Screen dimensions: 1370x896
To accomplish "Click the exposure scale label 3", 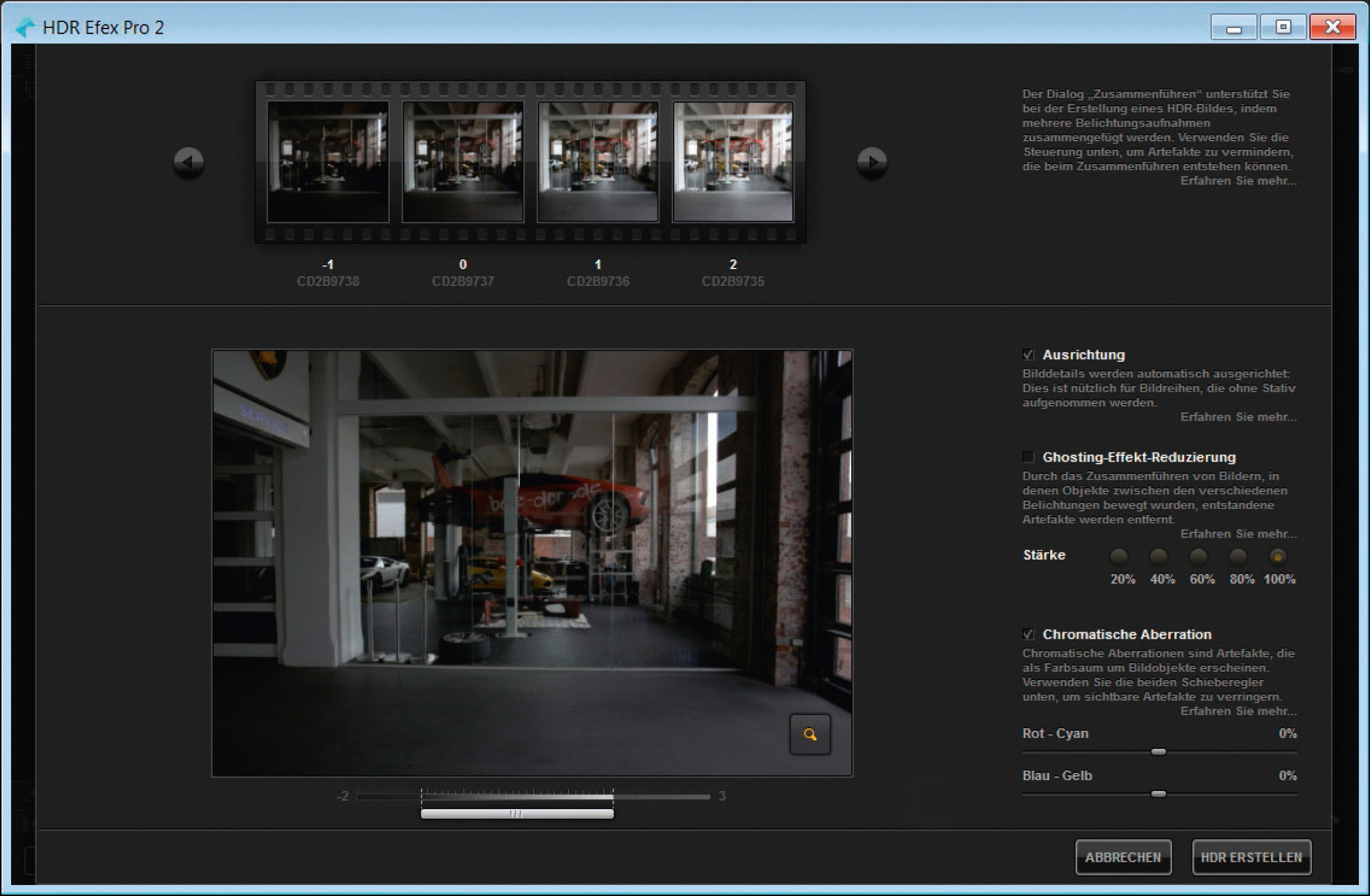I will (722, 796).
